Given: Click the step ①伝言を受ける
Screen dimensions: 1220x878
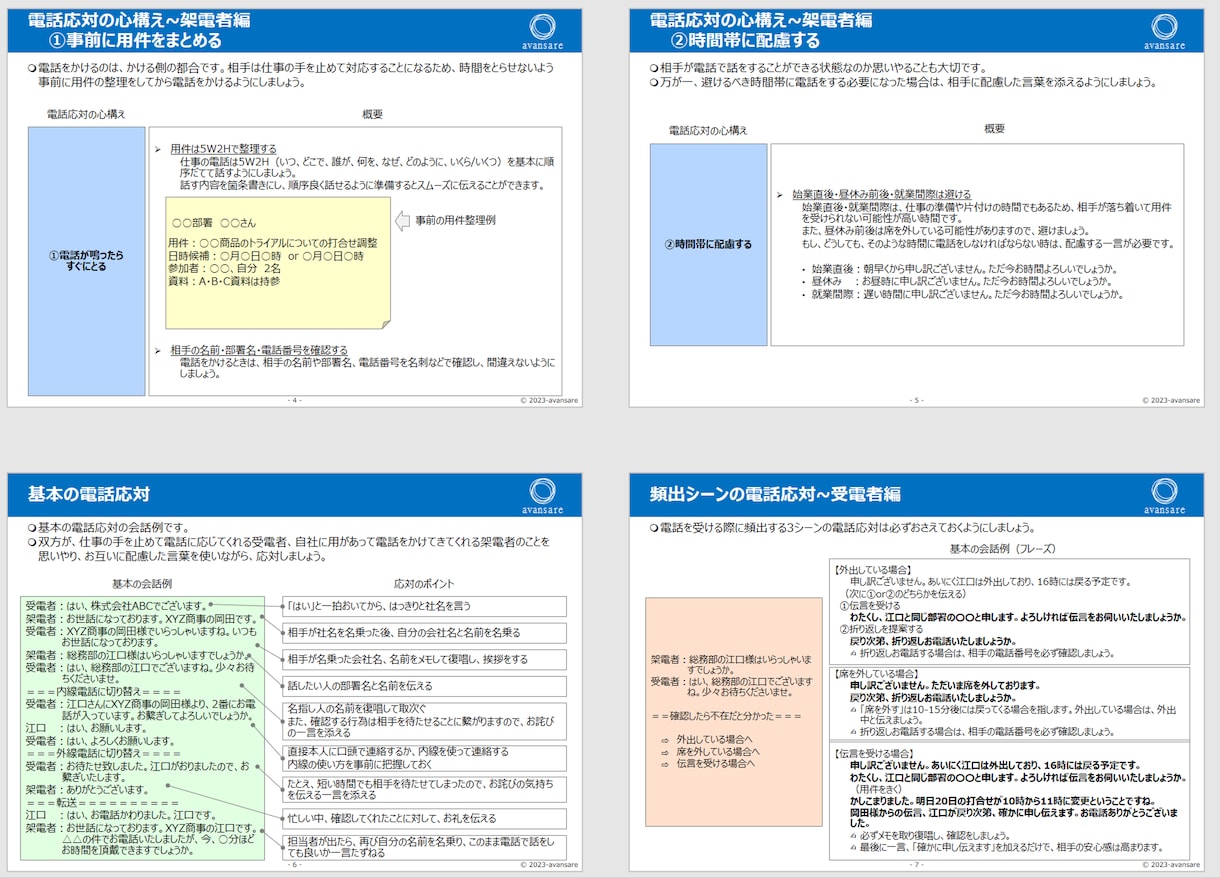Looking at the screenshot, I should pyautogui.click(x=869, y=606).
